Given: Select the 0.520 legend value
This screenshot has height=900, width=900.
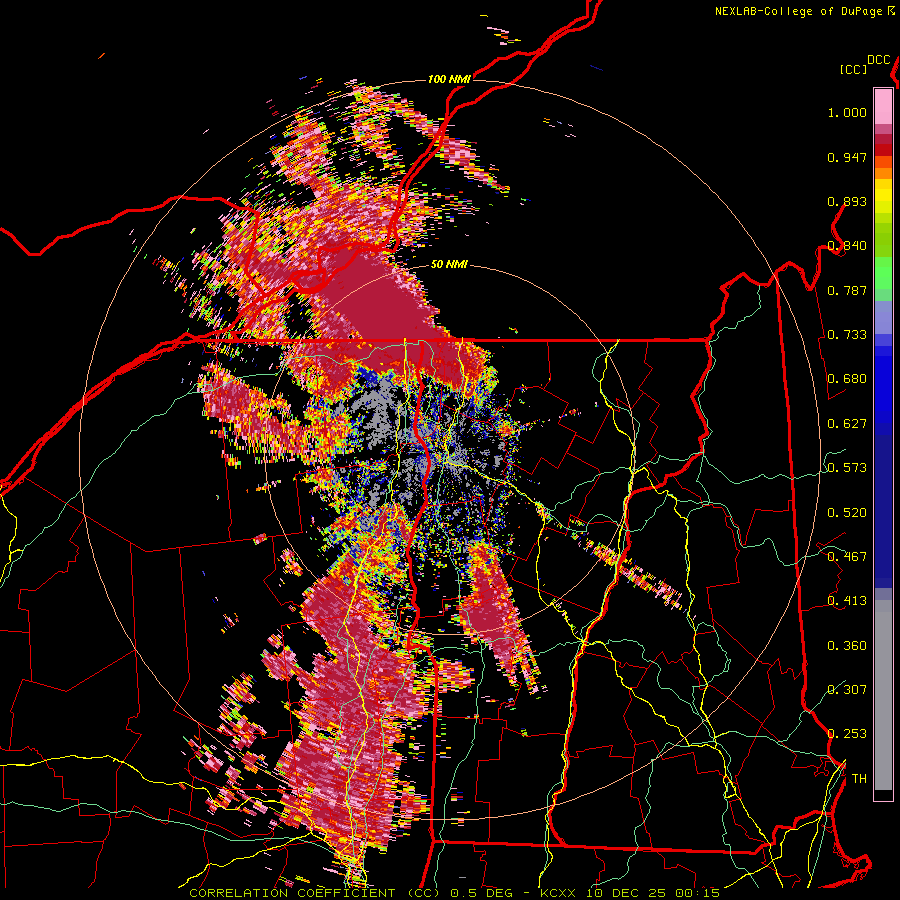Looking at the screenshot, I should (847, 513).
